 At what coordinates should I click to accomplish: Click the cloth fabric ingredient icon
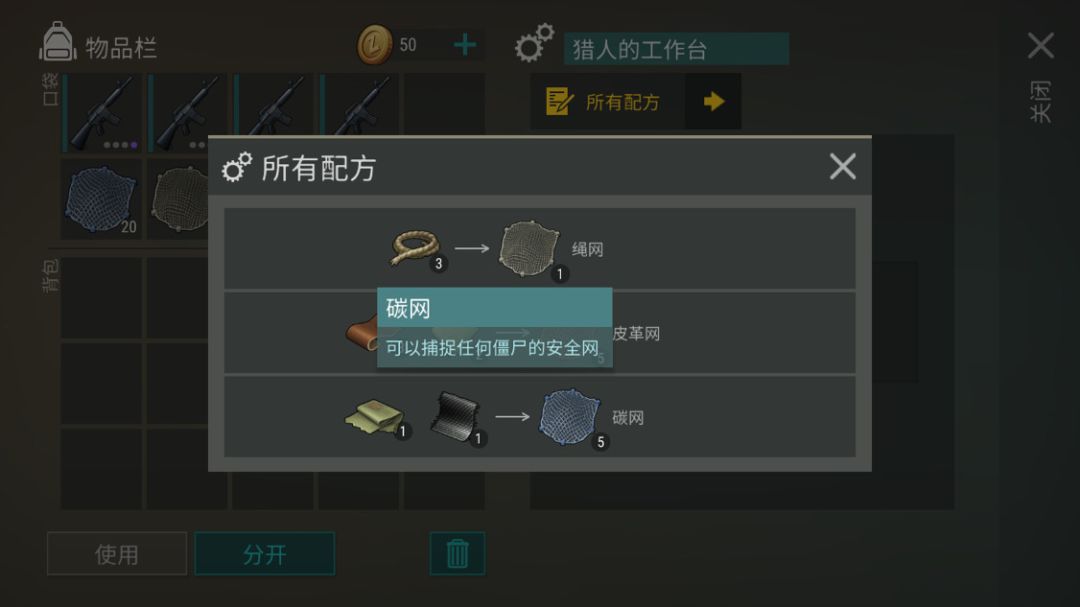coord(374,416)
